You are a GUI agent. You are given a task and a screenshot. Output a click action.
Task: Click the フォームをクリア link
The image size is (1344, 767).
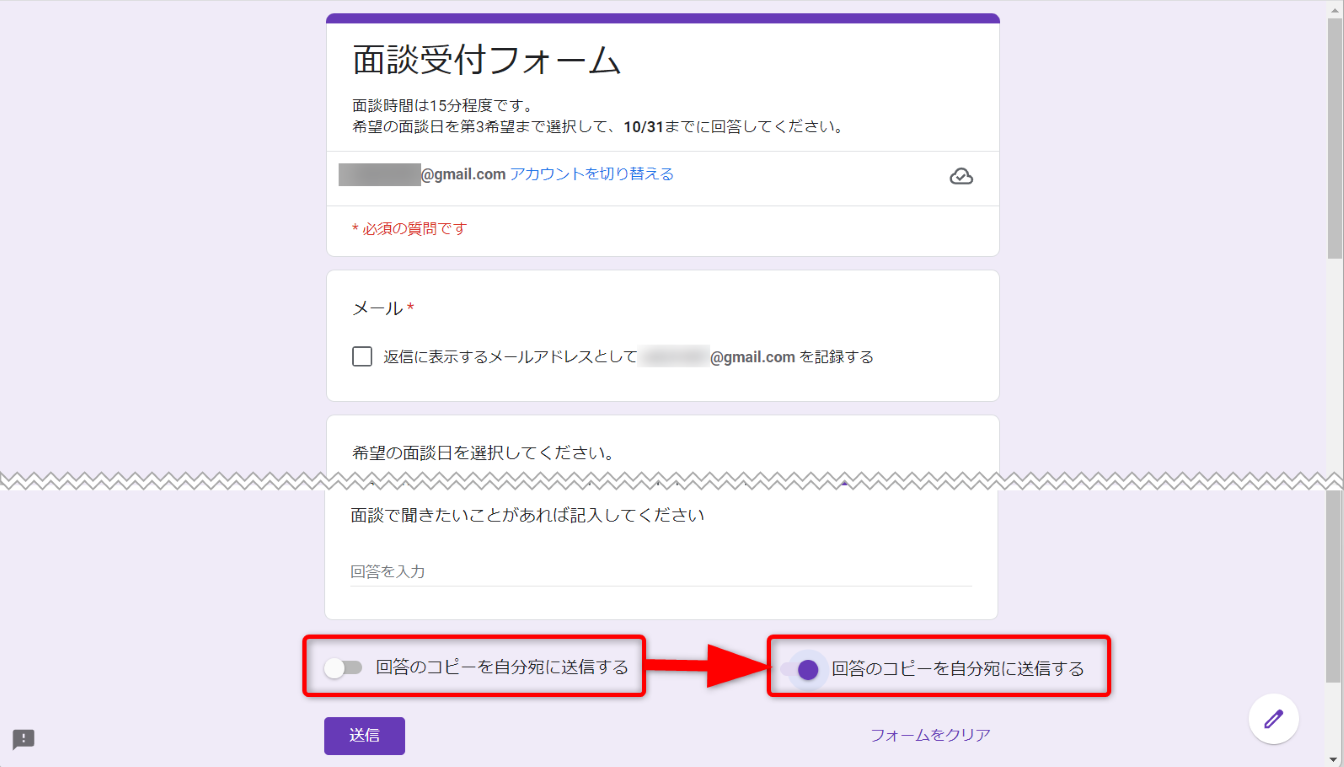pos(930,735)
